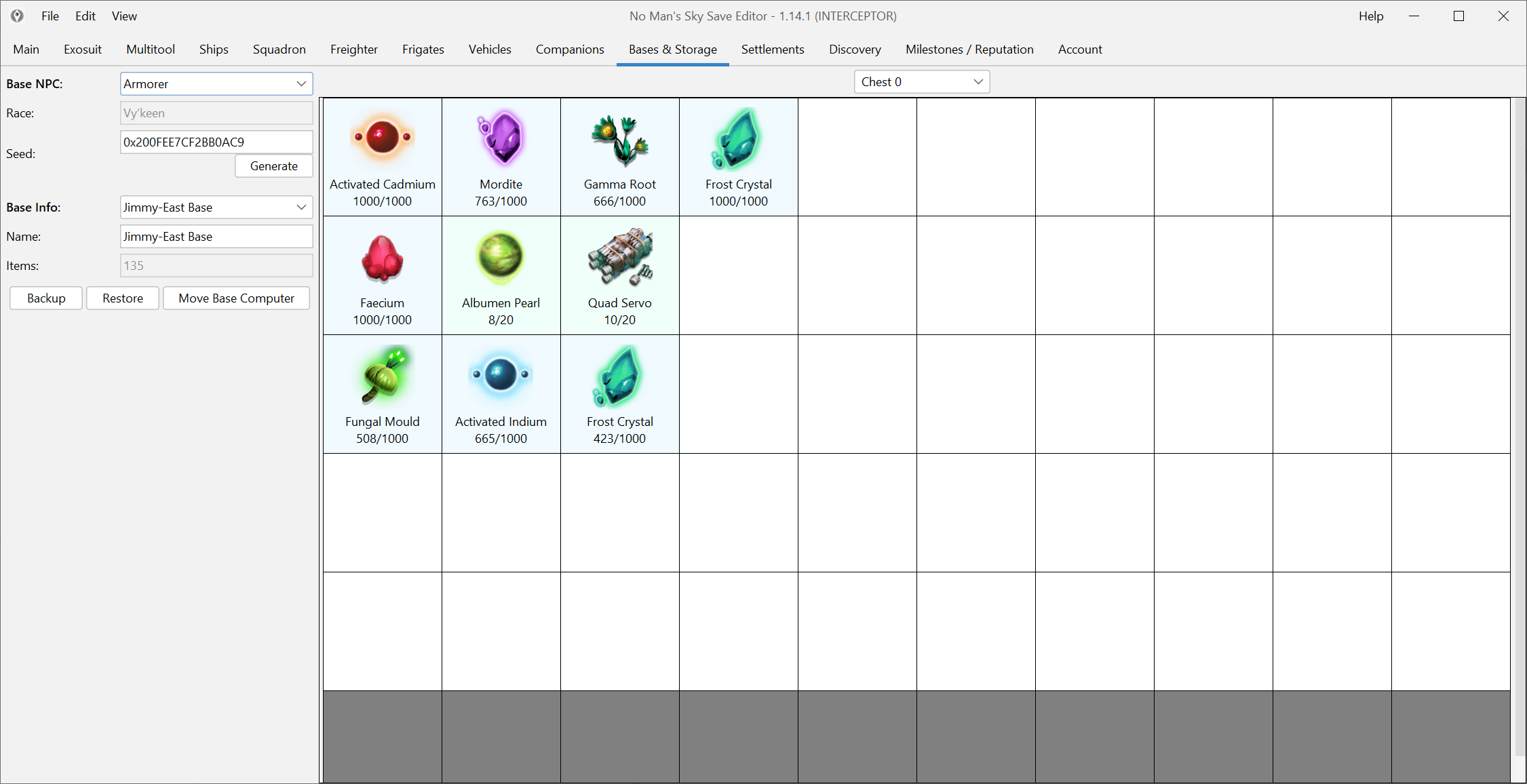1527x784 pixels.
Task: Open the Freighter tab
Action: (353, 49)
